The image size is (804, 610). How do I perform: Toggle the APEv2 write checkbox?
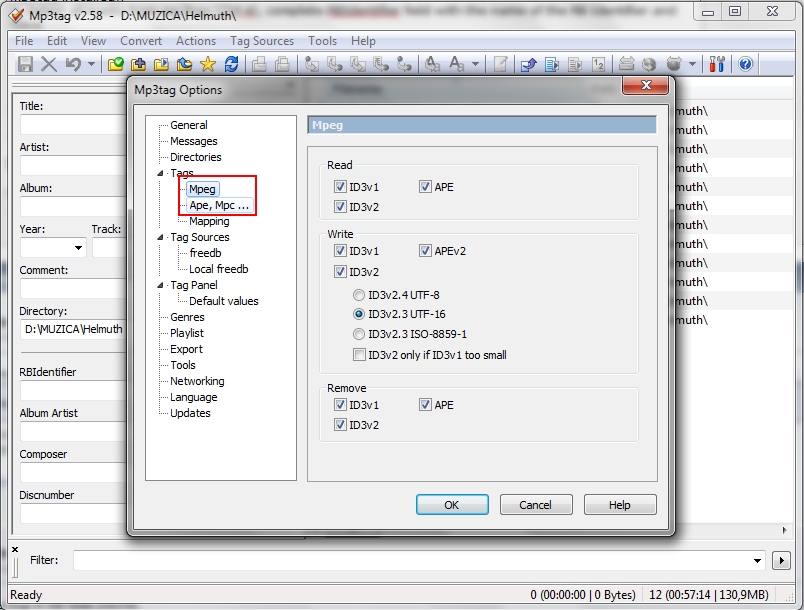pyautogui.click(x=425, y=251)
